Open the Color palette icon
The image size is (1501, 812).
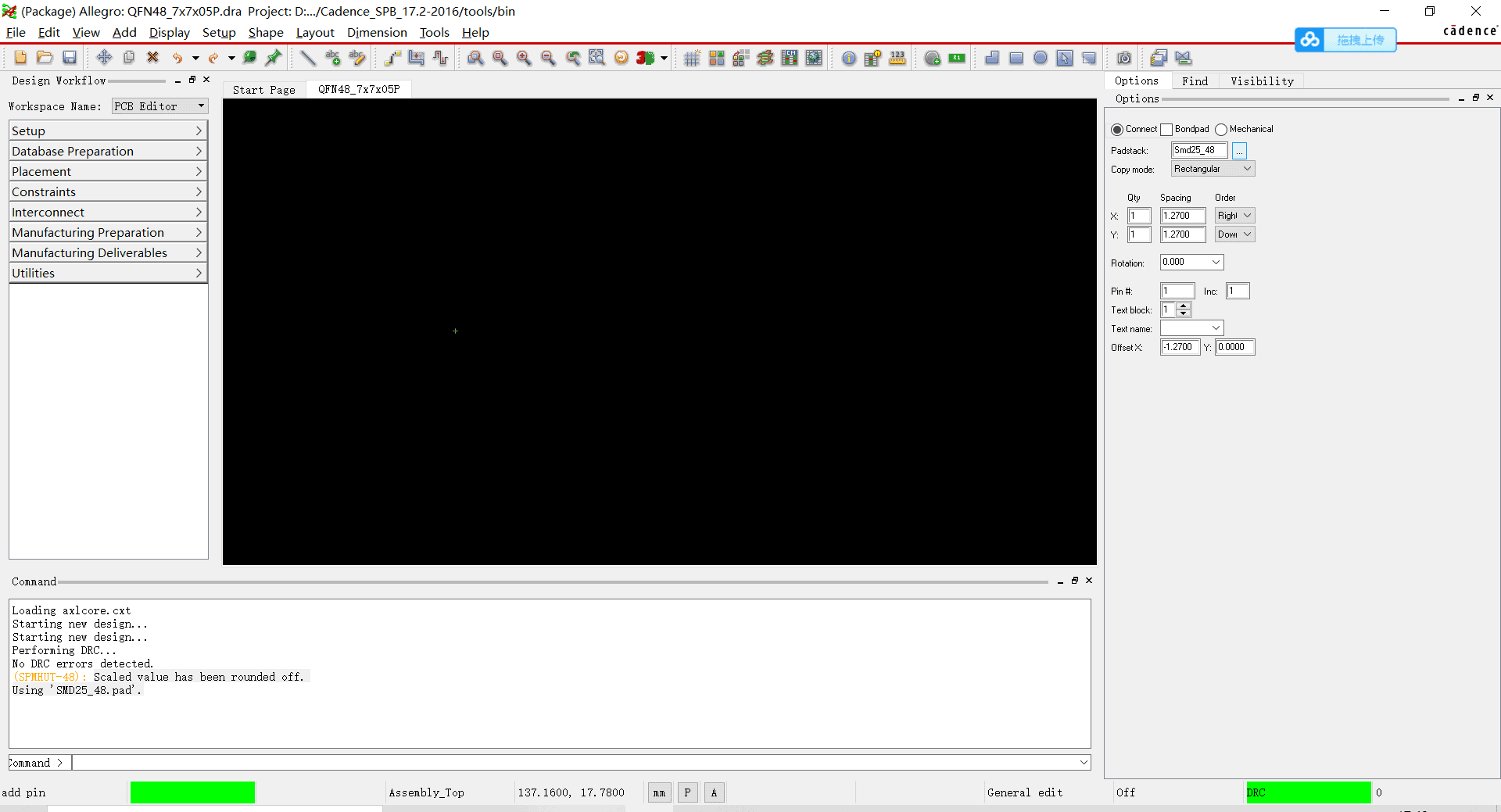[x=717, y=58]
